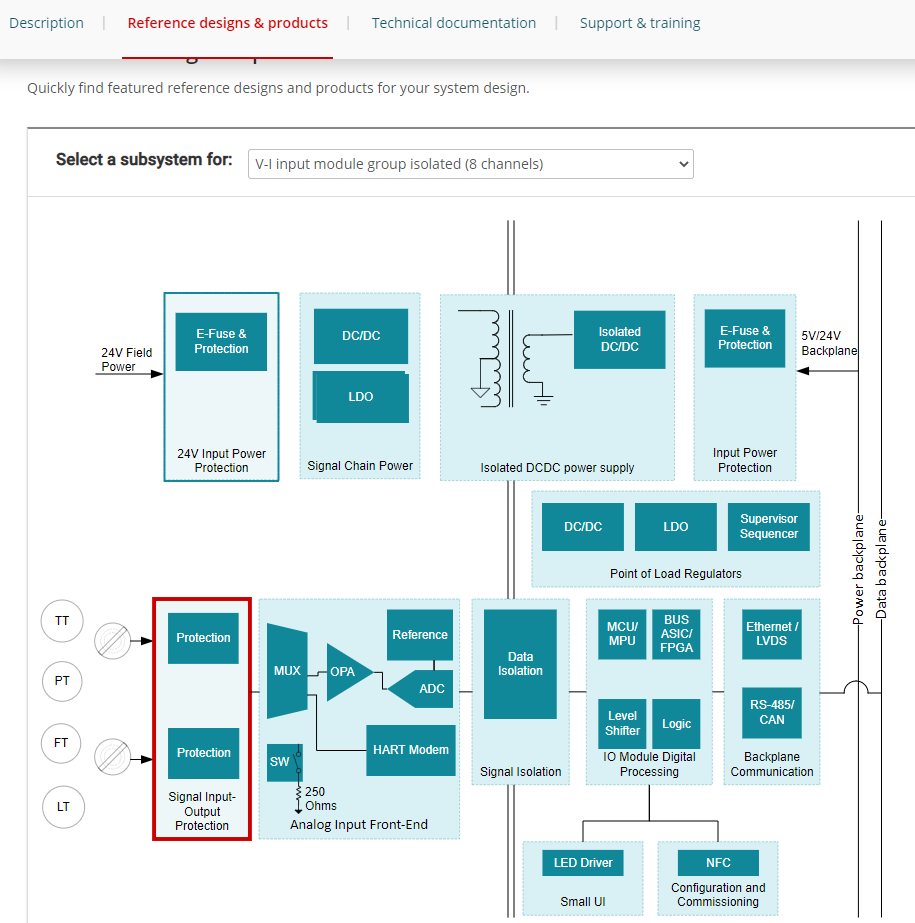This screenshot has height=923, width=915.
Task: Click 'Power backplane' vertical label
Action: 858,569
